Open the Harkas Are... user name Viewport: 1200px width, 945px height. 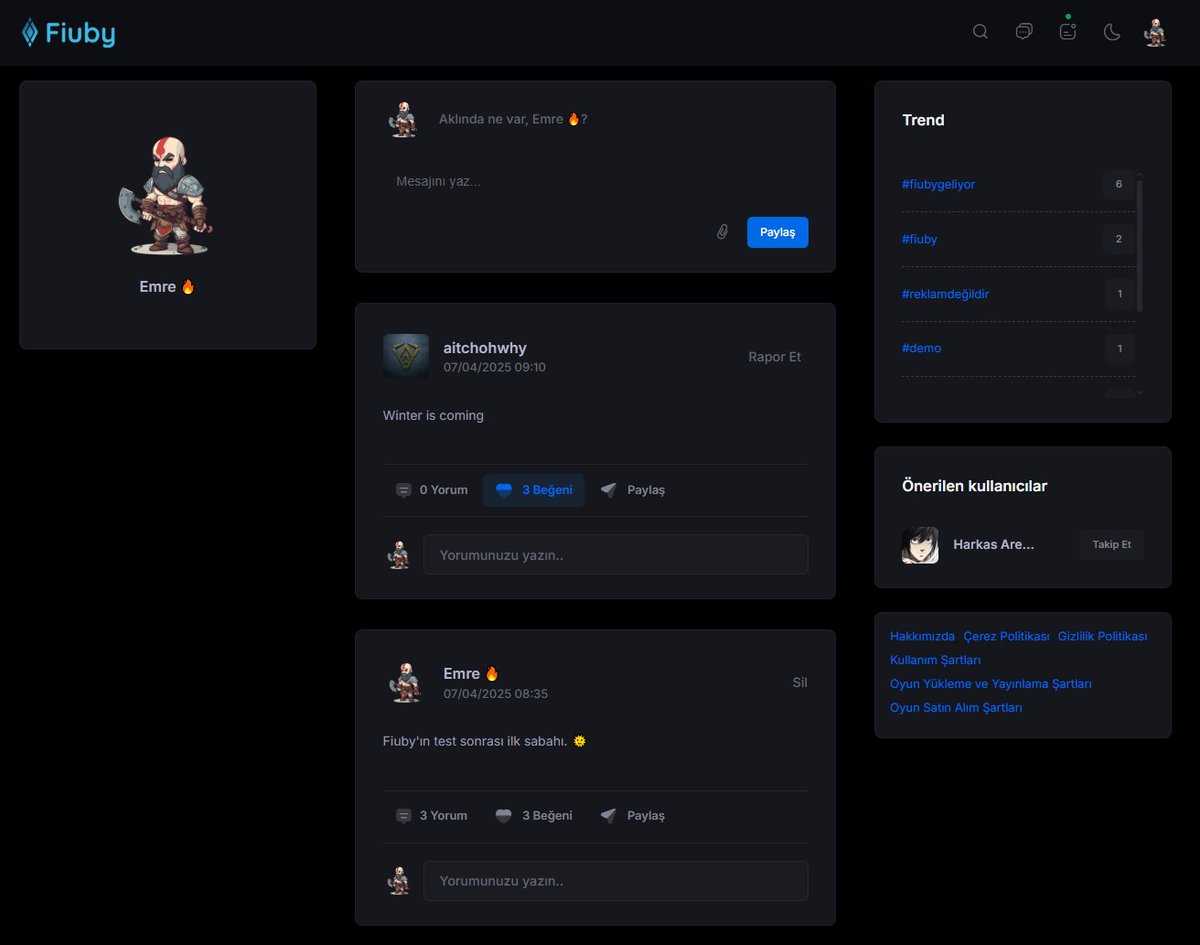click(994, 545)
